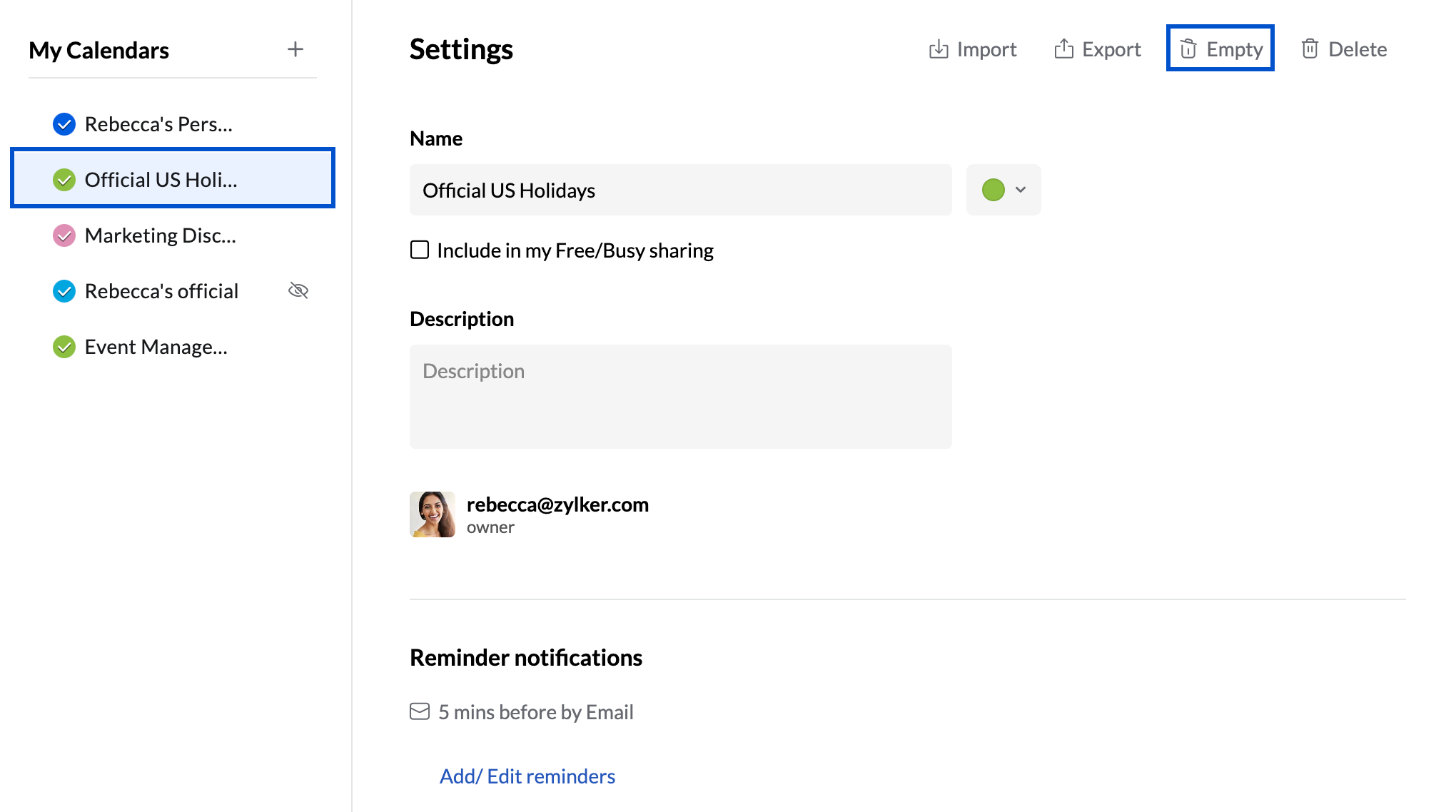Viewport: 1456px width, 812px height.
Task: Click into the Description text area
Action: point(679,396)
